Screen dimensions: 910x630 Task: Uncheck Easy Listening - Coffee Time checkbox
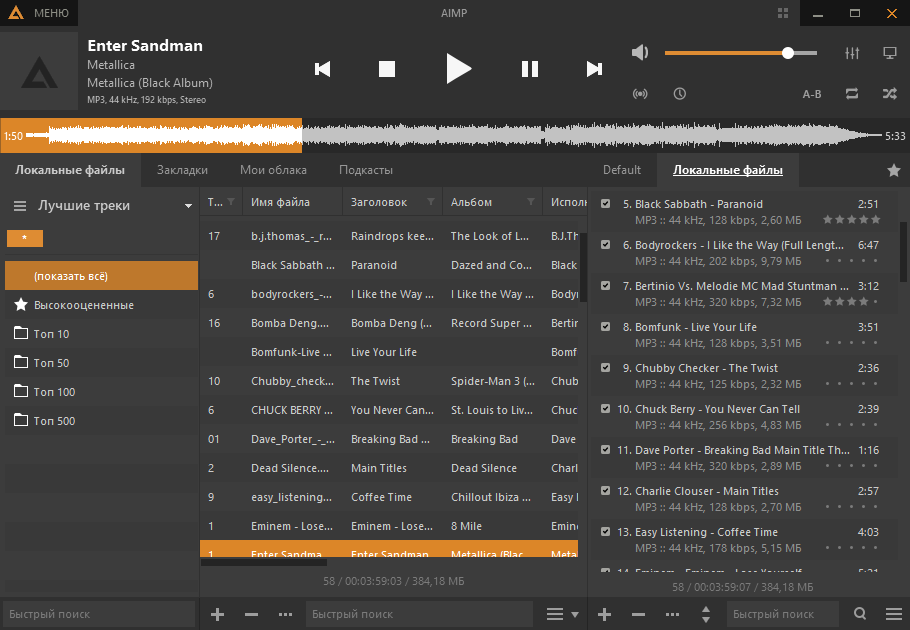tap(605, 531)
